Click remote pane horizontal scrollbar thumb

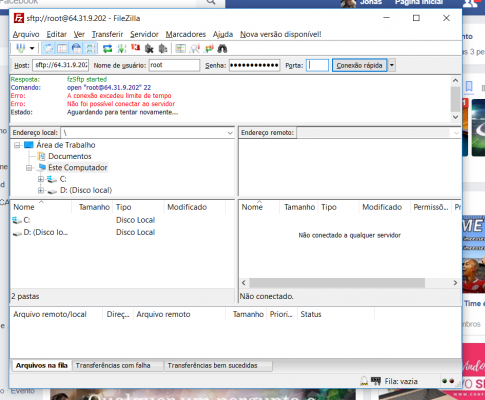pyautogui.click(x=337, y=283)
